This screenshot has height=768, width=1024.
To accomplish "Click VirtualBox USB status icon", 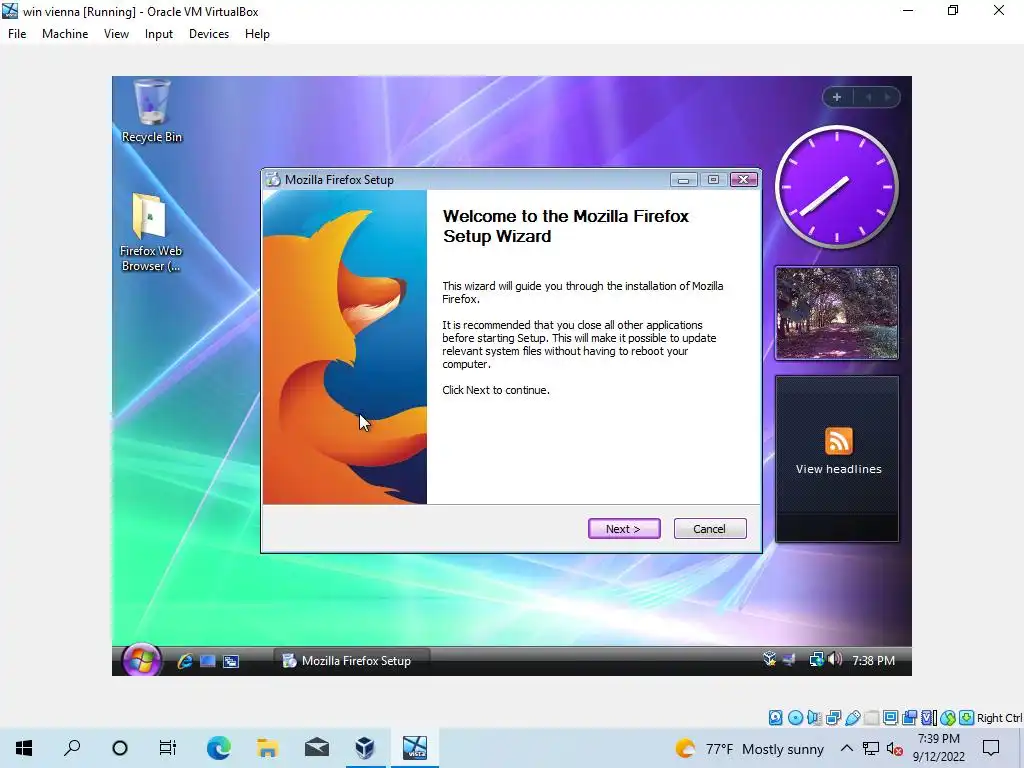I will point(853,718).
